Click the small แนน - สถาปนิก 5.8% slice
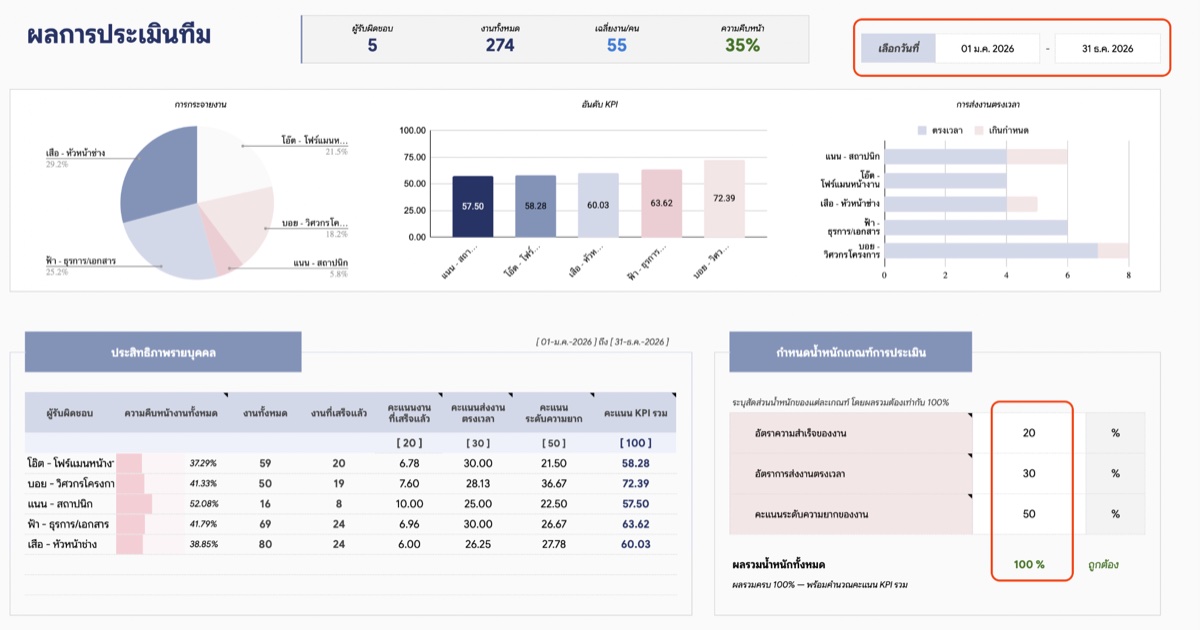Image resolution: width=1200 pixels, height=630 pixels. [x=226, y=258]
